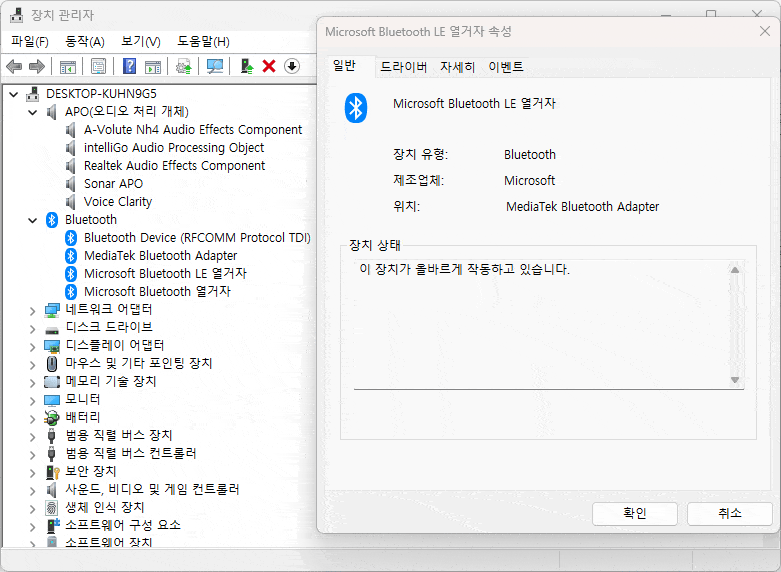Image resolution: width=781 pixels, height=572 pixels.
Task: Click the device status scrollbar down arrow
Action: (735, 380)
